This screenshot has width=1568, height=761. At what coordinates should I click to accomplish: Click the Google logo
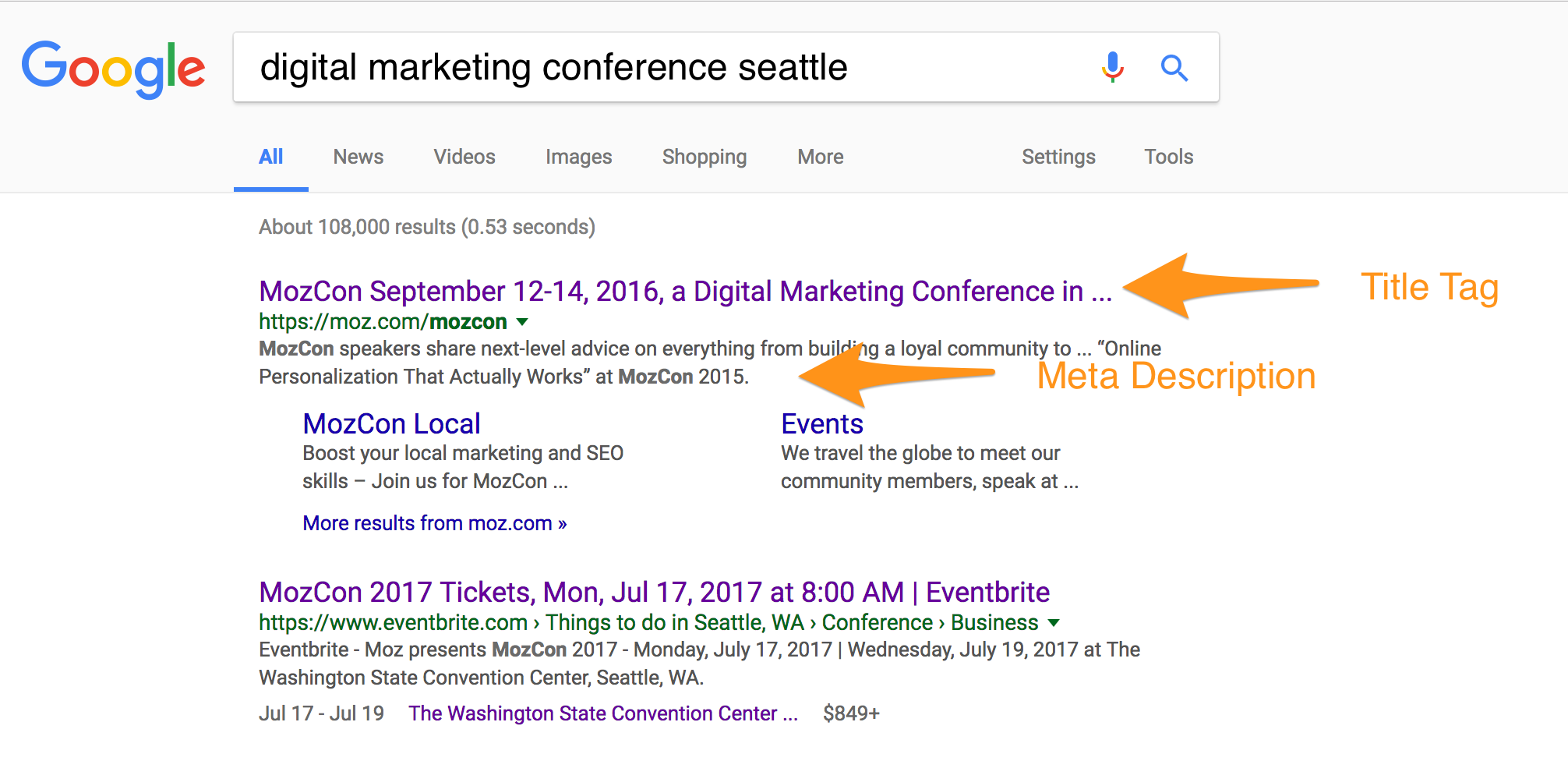click(114, 69)
